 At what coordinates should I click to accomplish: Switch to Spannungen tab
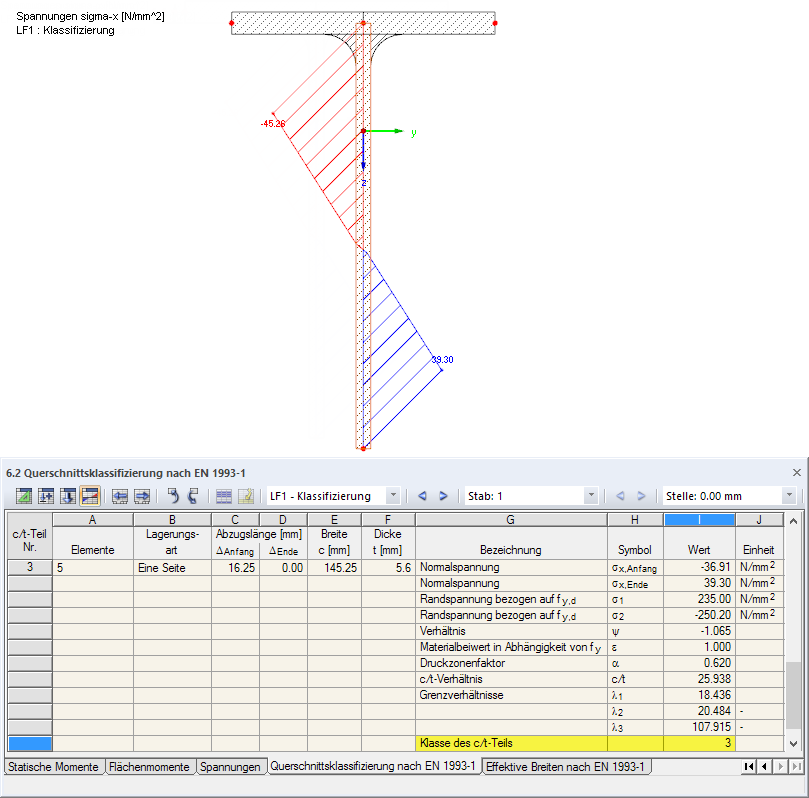[x=230, y=767]
